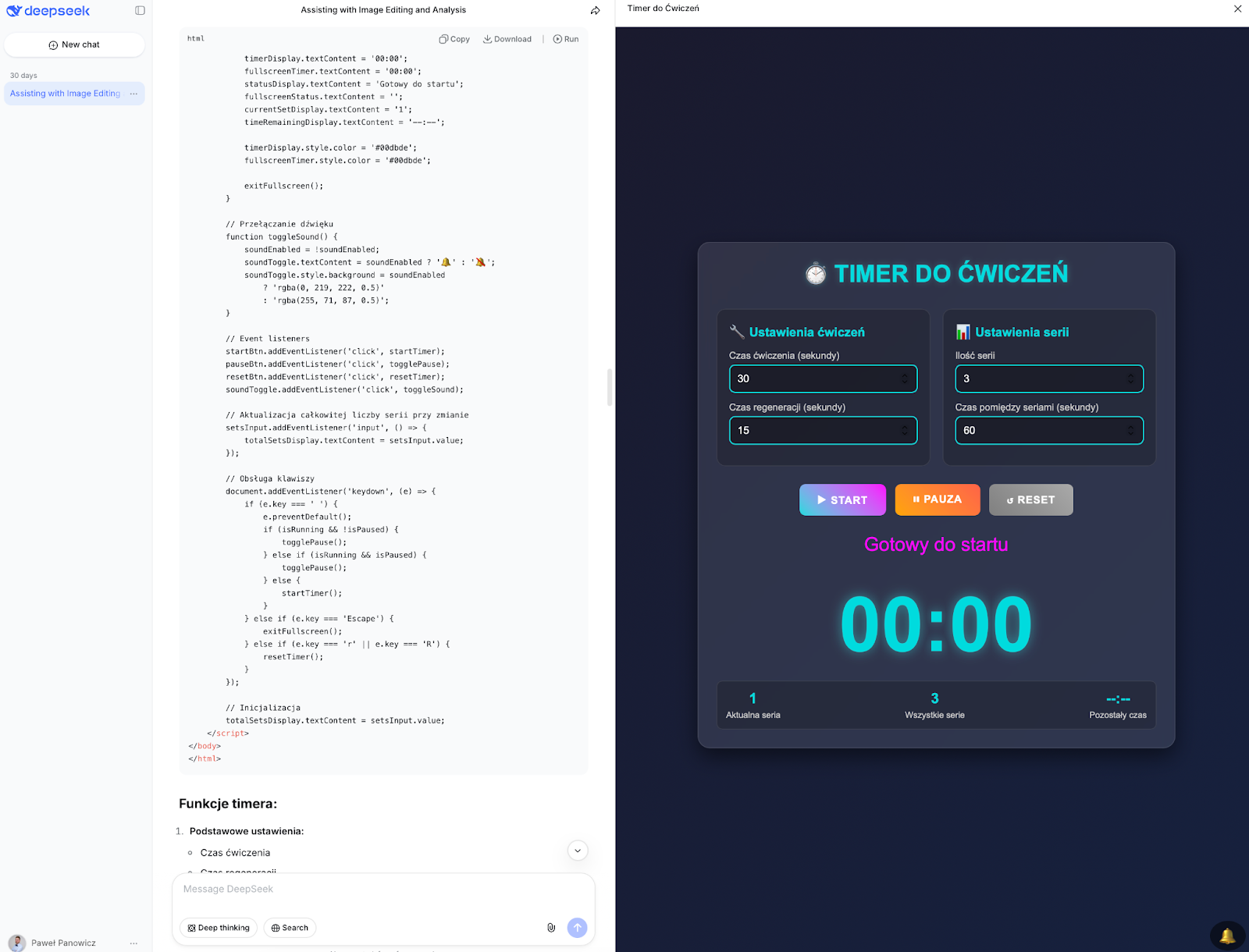Adjust Czas regeneracji with the stepper arrows
The image size is (1249, 952).
point(905,430)
